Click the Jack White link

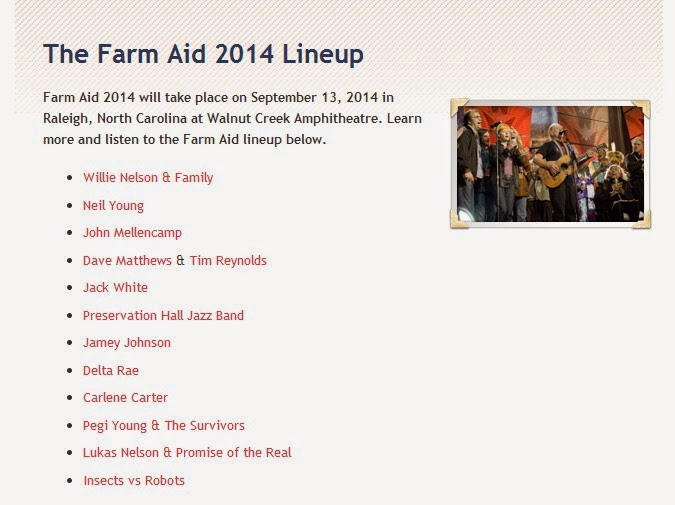coord(115,288)
